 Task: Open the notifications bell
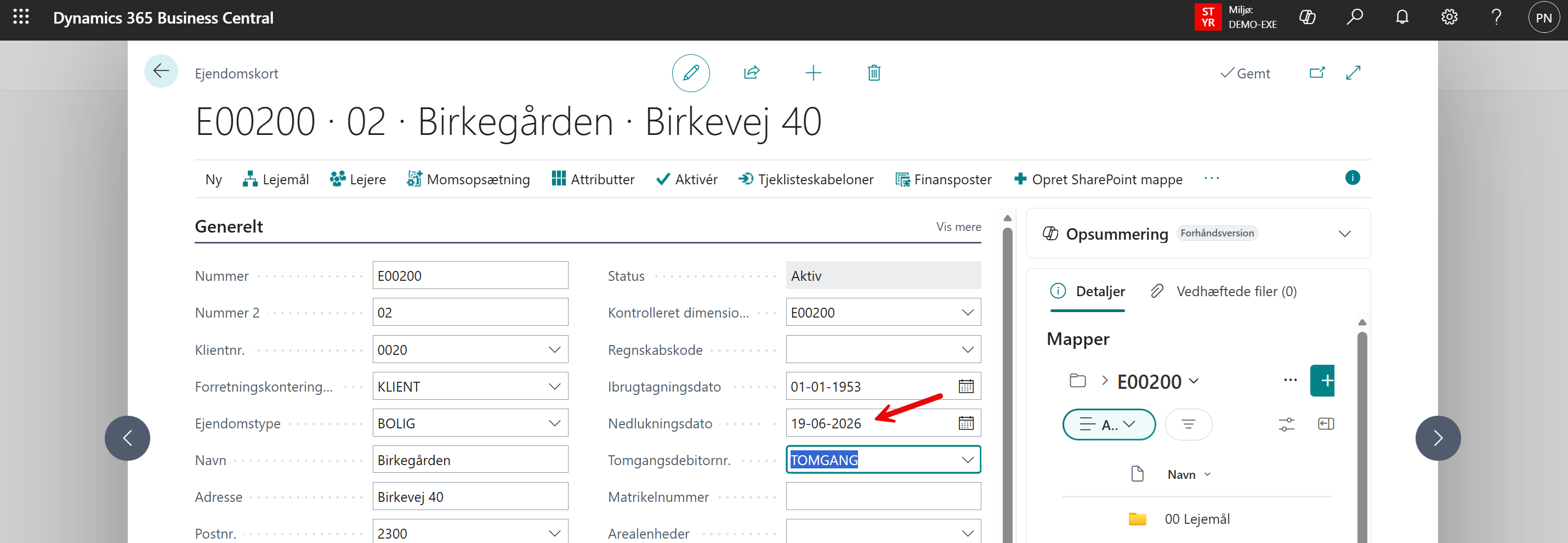tap(1402, 17)
